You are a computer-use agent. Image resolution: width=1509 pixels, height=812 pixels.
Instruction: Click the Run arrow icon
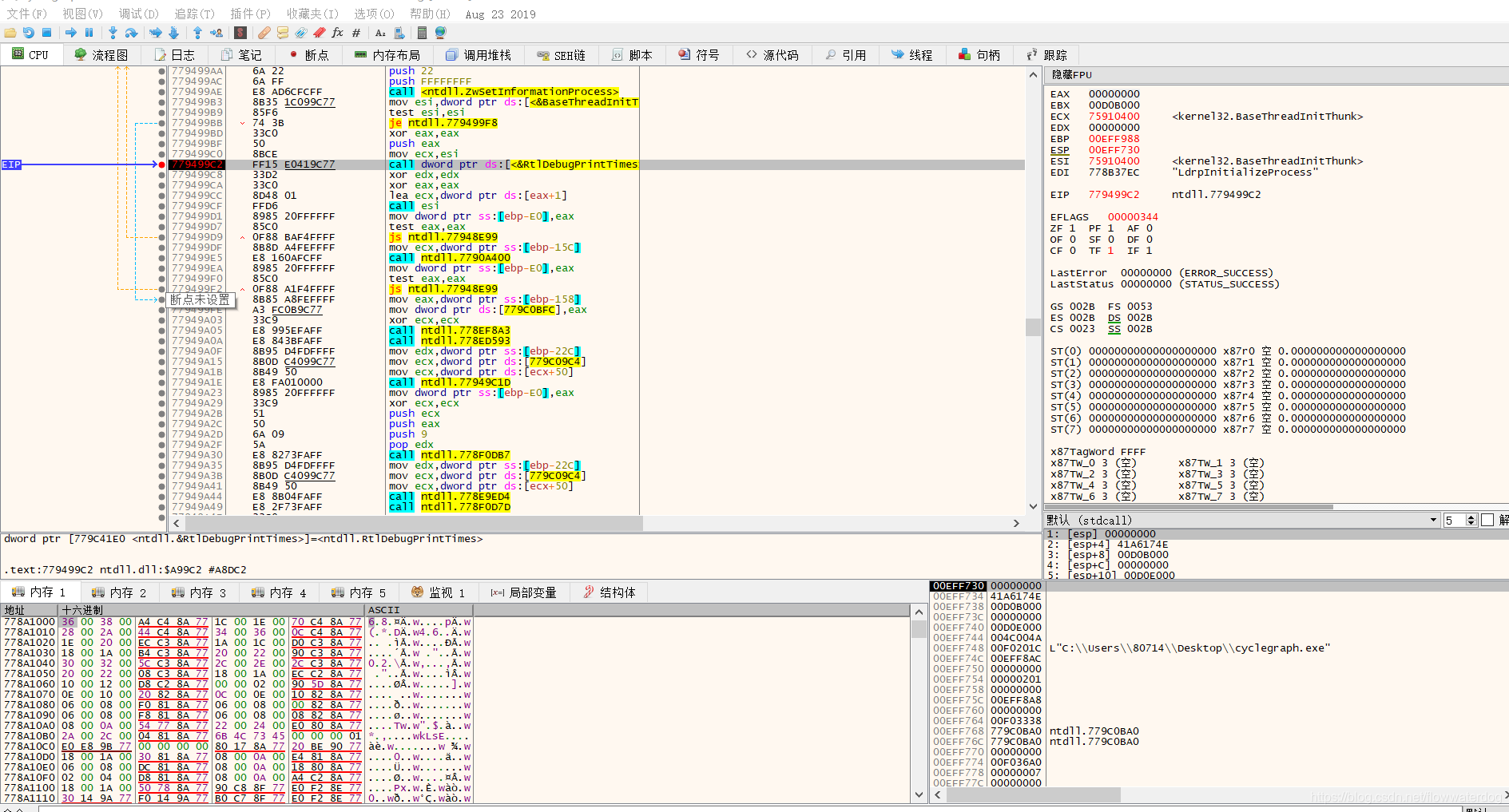(x=71, y=33)
